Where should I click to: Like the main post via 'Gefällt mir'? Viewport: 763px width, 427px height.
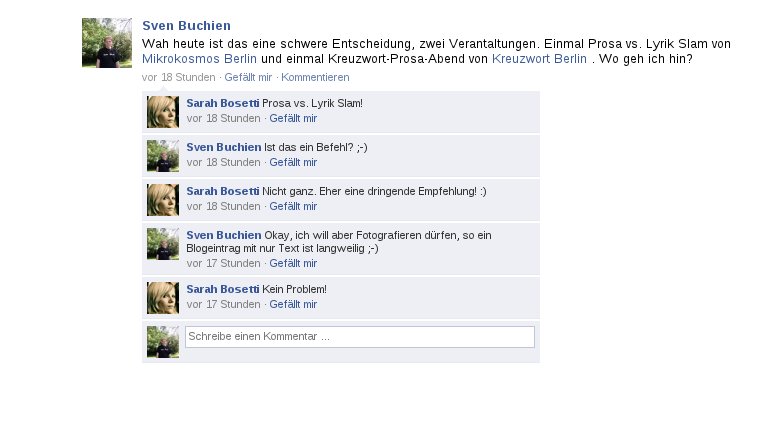click(248, 77)
